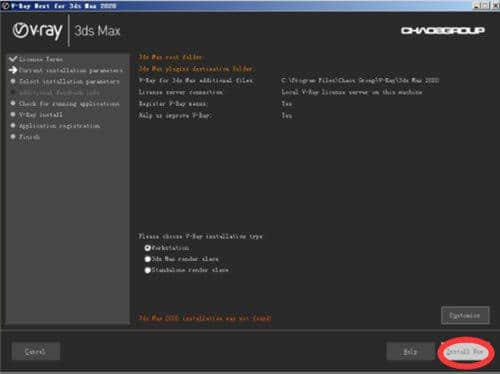Screen dimensions: 500x374
Task: Click the Select installation parameters step
Action: tap(69, 81)
